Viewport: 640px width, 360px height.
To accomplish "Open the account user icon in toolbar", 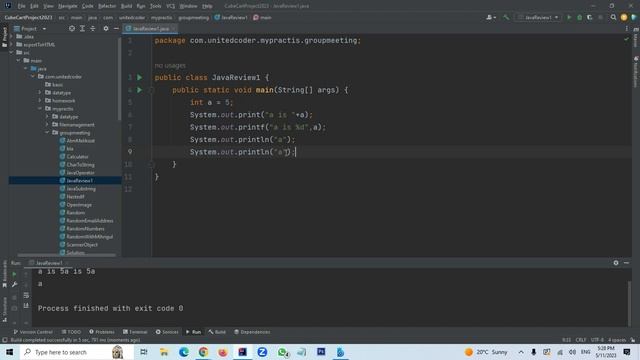I will pyautogui.click(x=491, y=18).
